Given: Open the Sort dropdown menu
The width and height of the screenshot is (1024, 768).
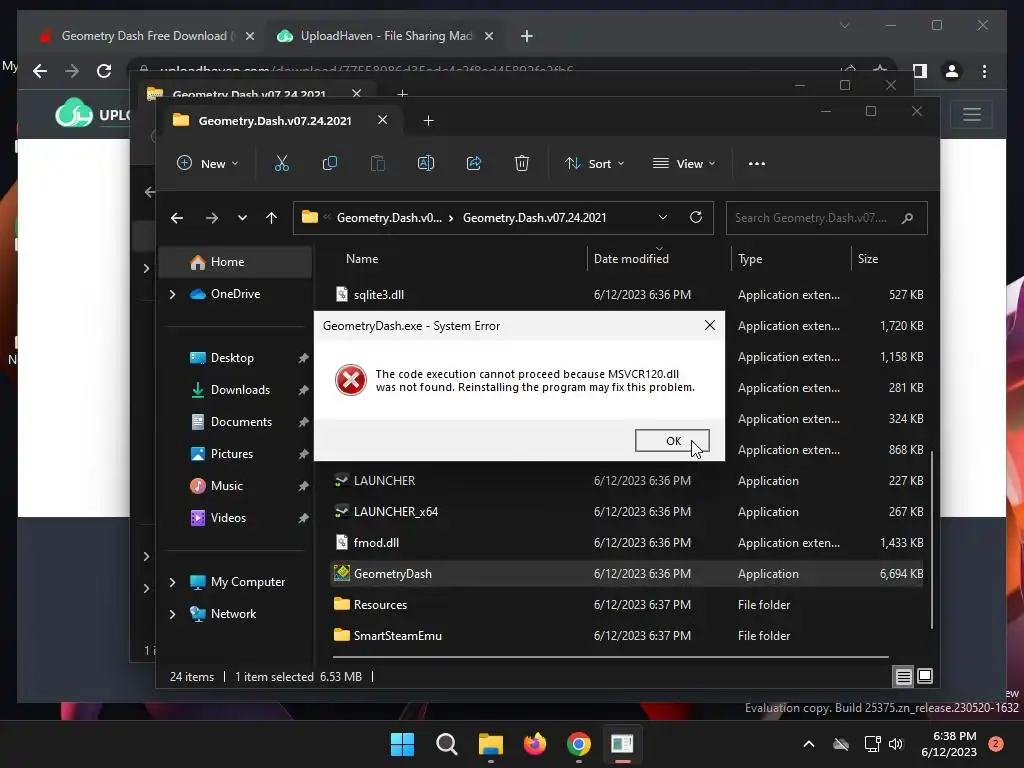Looking at the screenshot, I should [x=594, y=163].
